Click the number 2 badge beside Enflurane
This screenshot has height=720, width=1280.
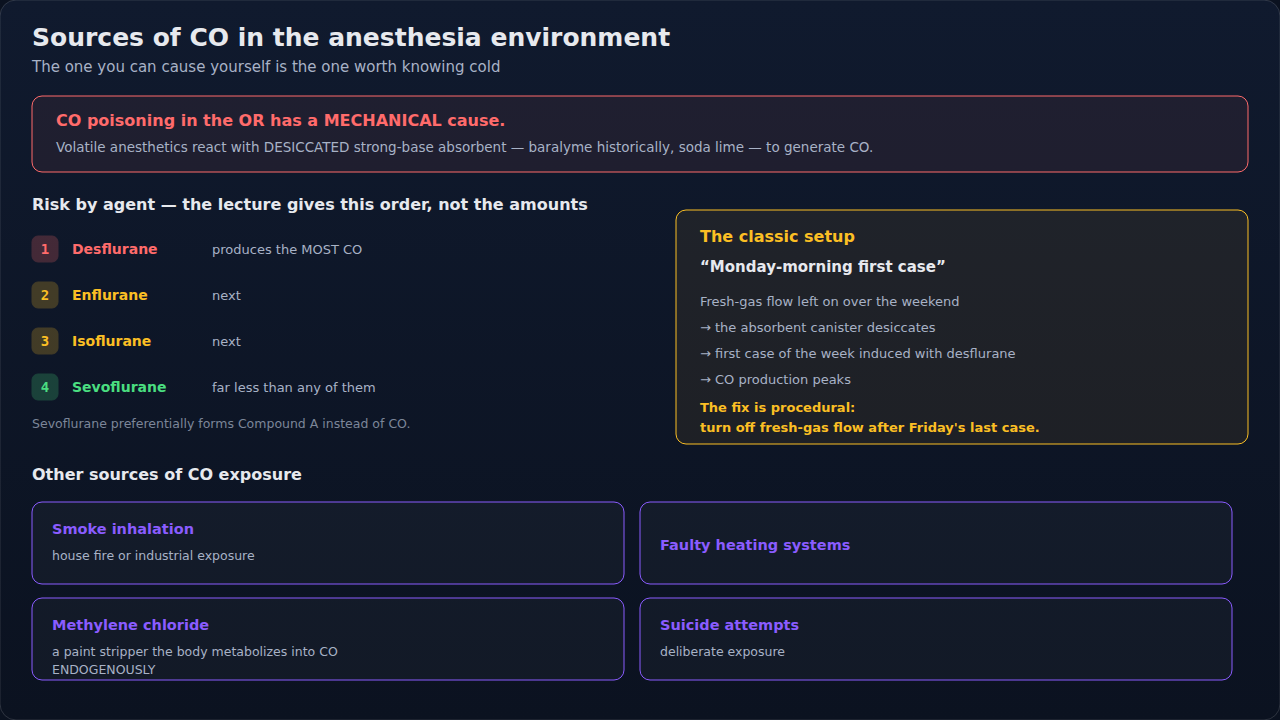(45, 295)
